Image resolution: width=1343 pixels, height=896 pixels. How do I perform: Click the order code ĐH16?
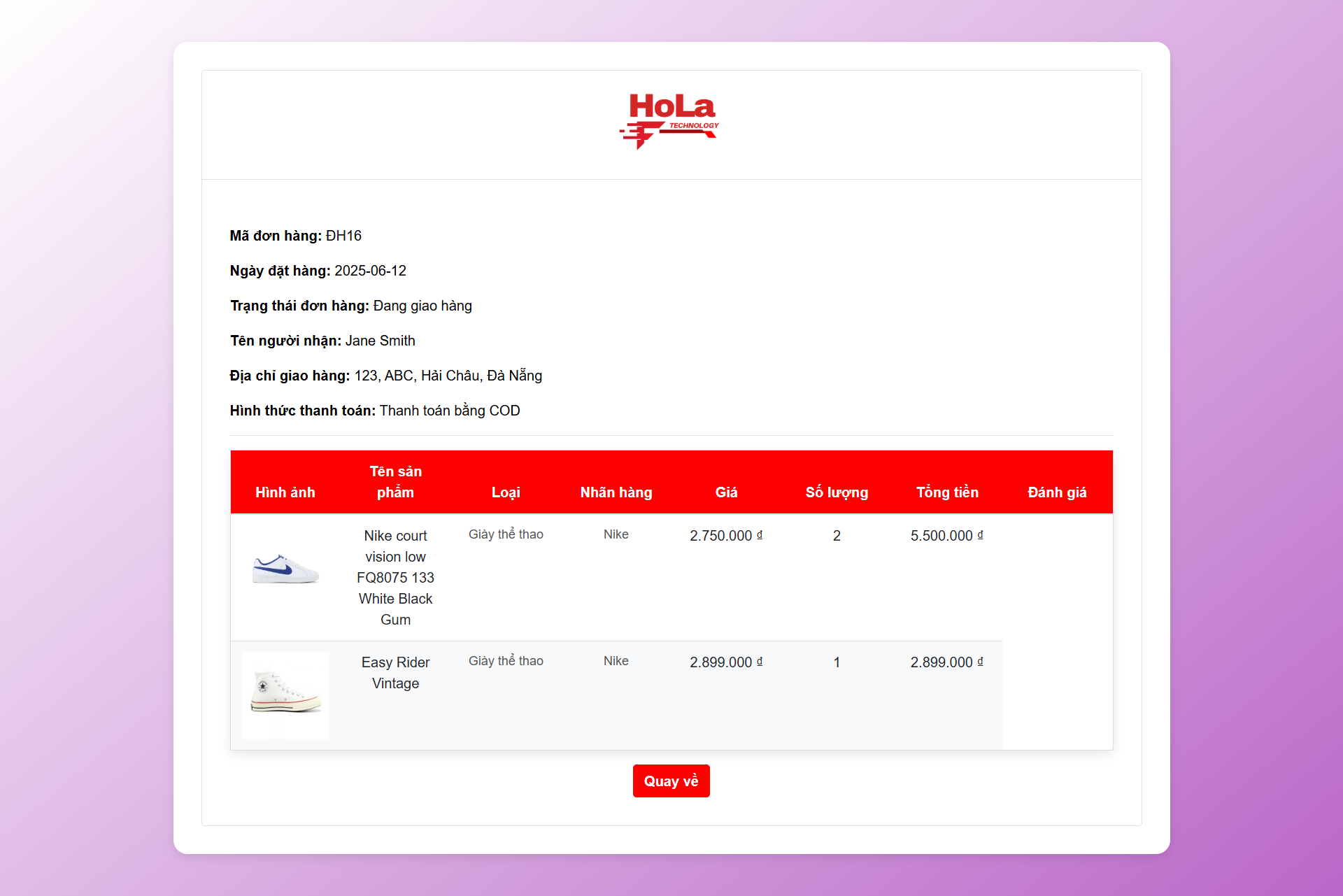[x=343, y=236]
